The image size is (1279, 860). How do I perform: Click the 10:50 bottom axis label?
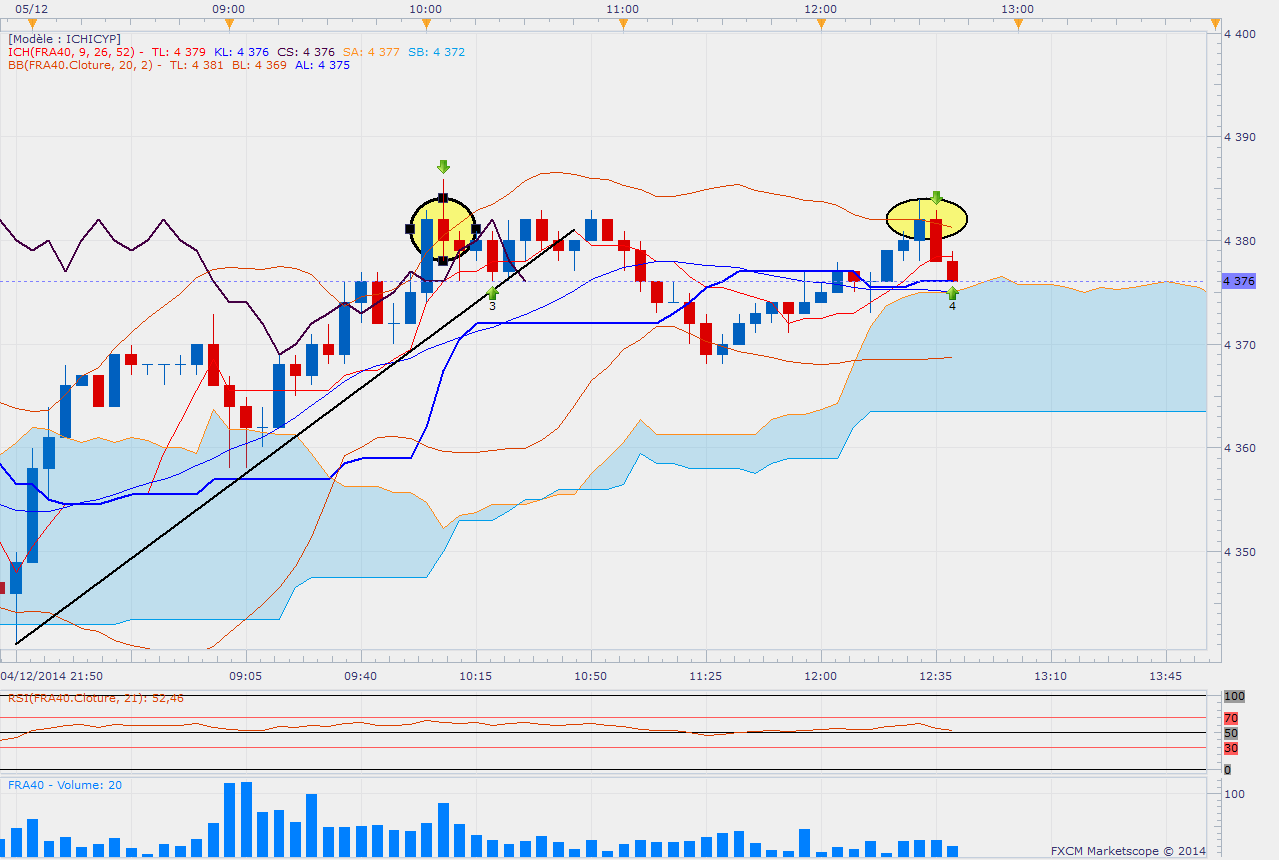(x=591, y=676)
